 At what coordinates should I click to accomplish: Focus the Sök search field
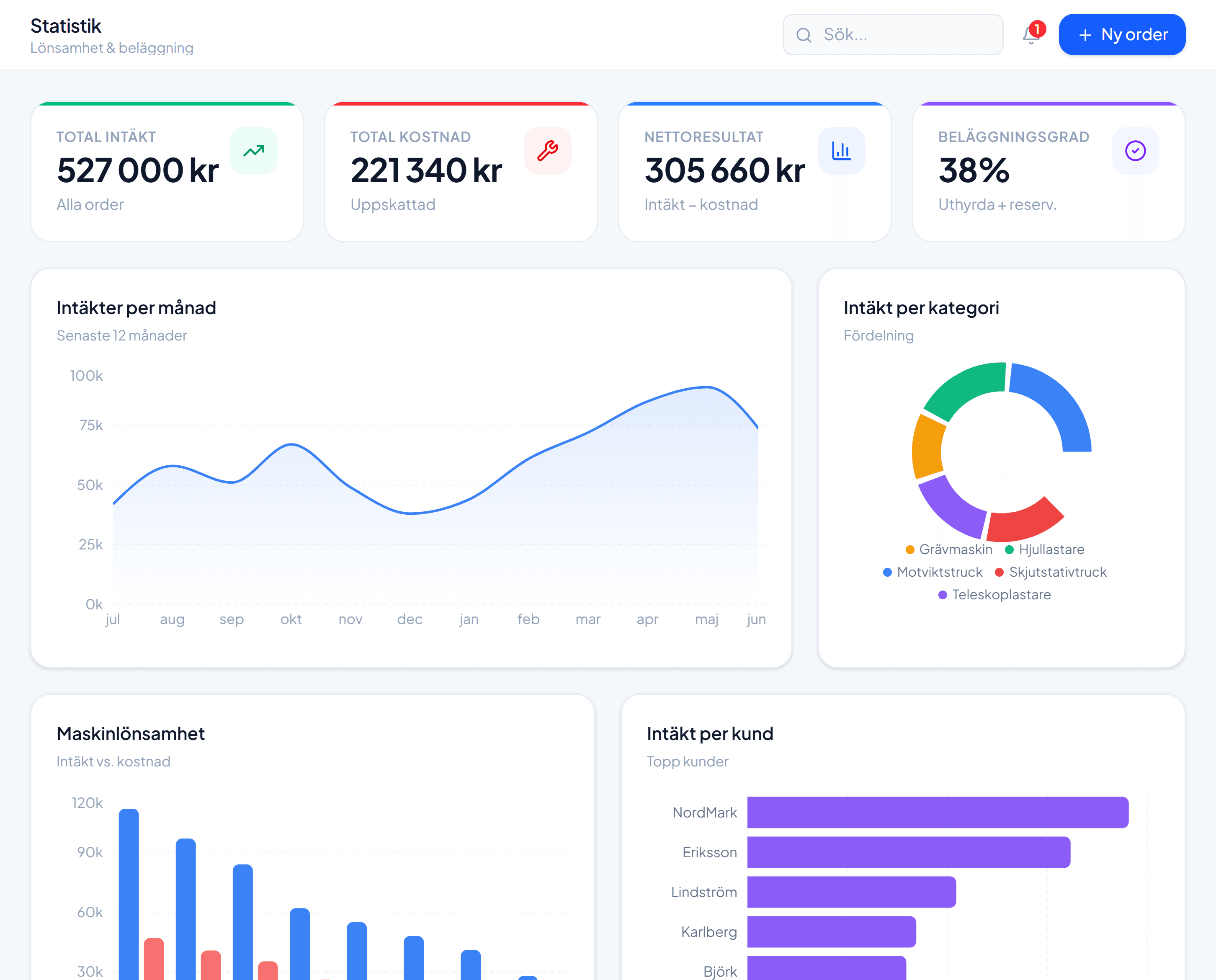(893, 35)
